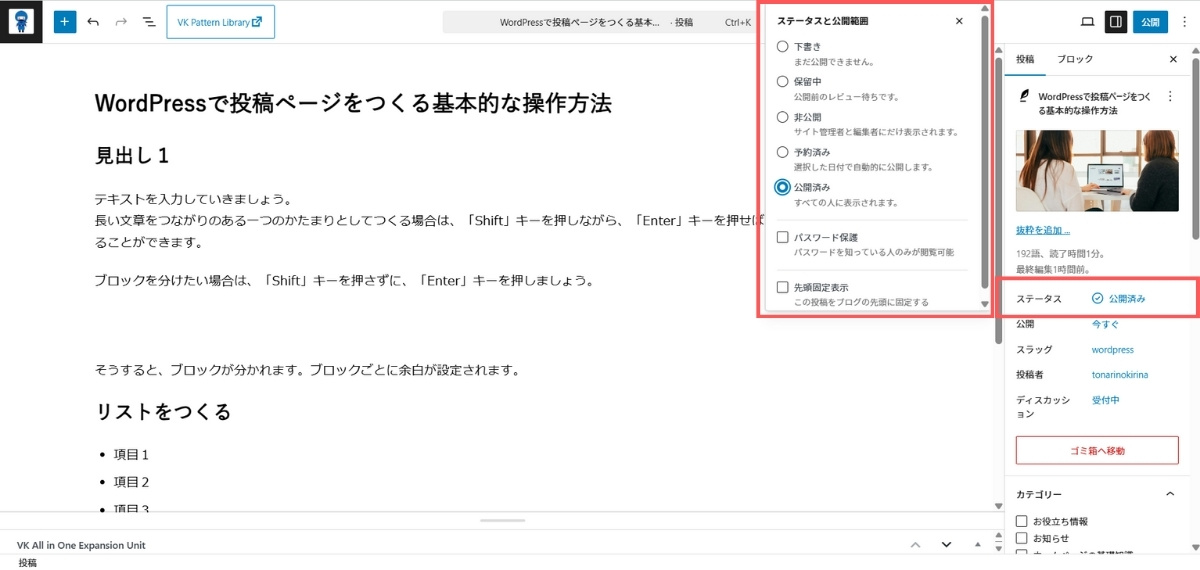The width and height of the screenshot is (1200, 570).
Task: Click the redo arrow icon
Action: [x=120, y=21]
